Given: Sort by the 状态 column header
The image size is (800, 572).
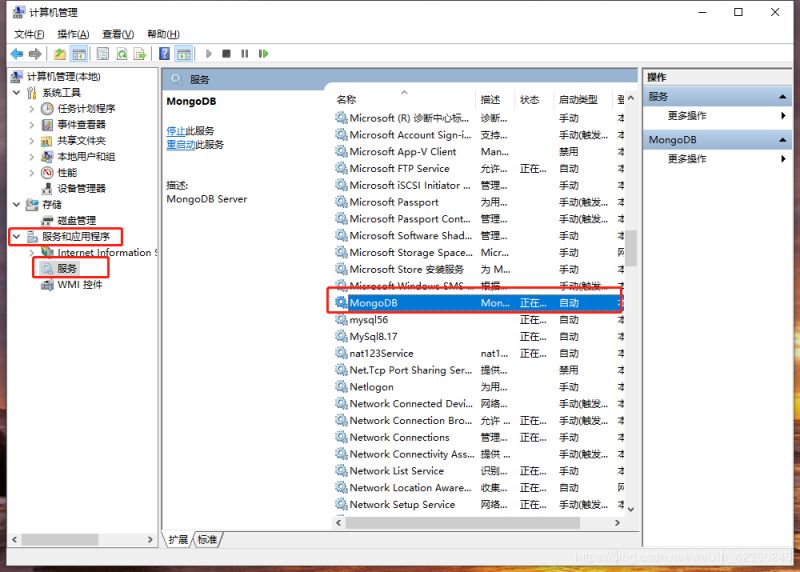Looking at the screenshot, I should (530, 100).
